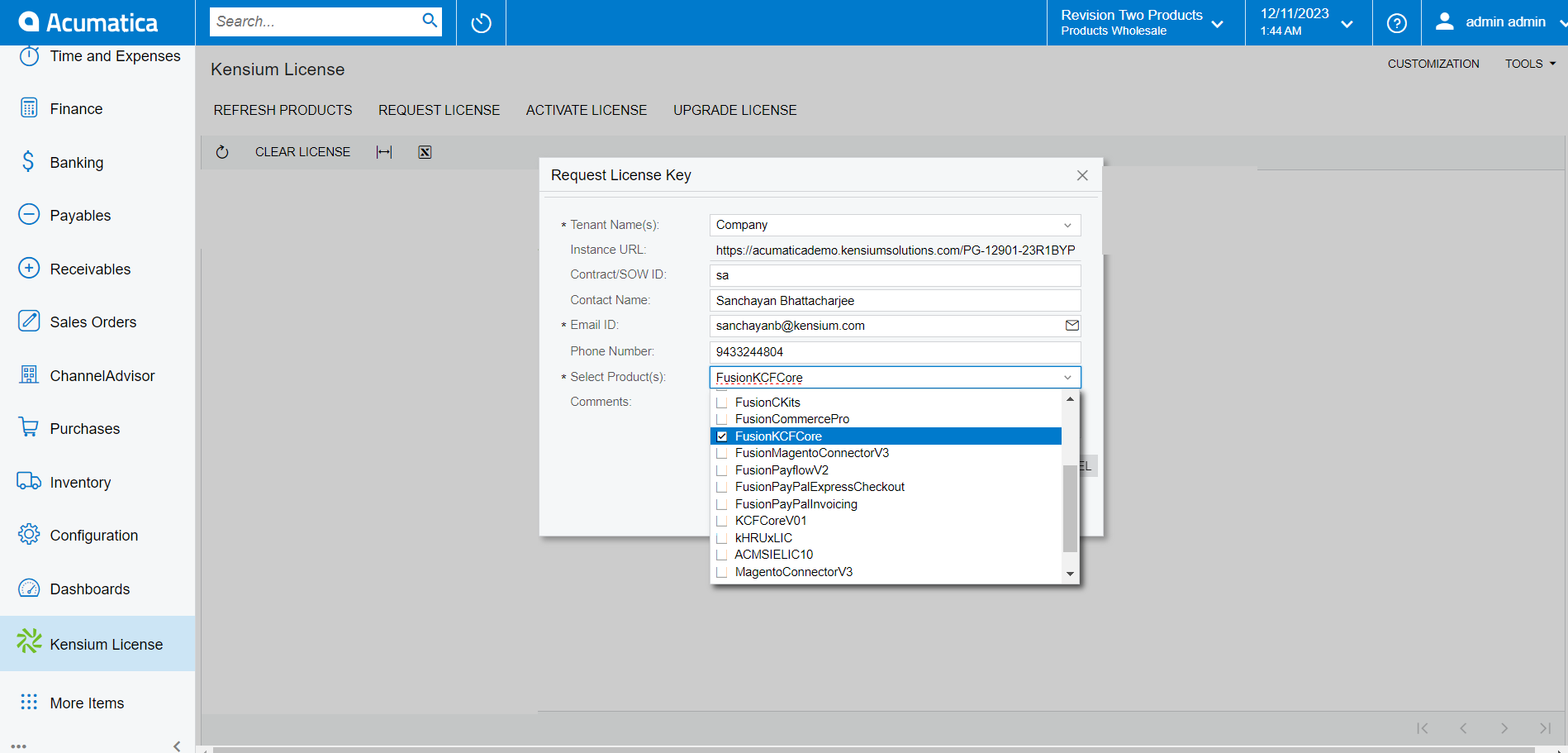Open the TOOLS dropdown menu
The image size is (1568, 753).
click(1530, 64)
